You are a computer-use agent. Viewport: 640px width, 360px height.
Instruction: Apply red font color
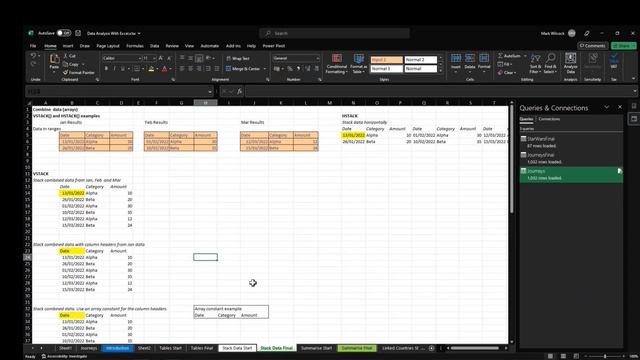click(164, 69)
